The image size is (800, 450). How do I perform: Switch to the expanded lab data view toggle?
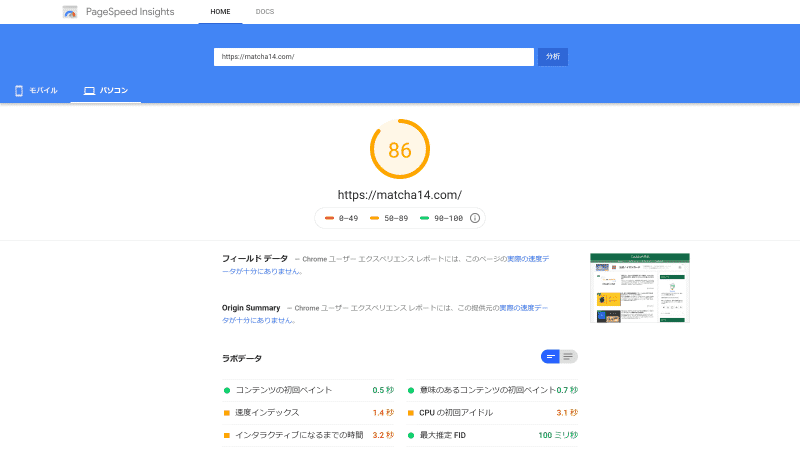568,357
